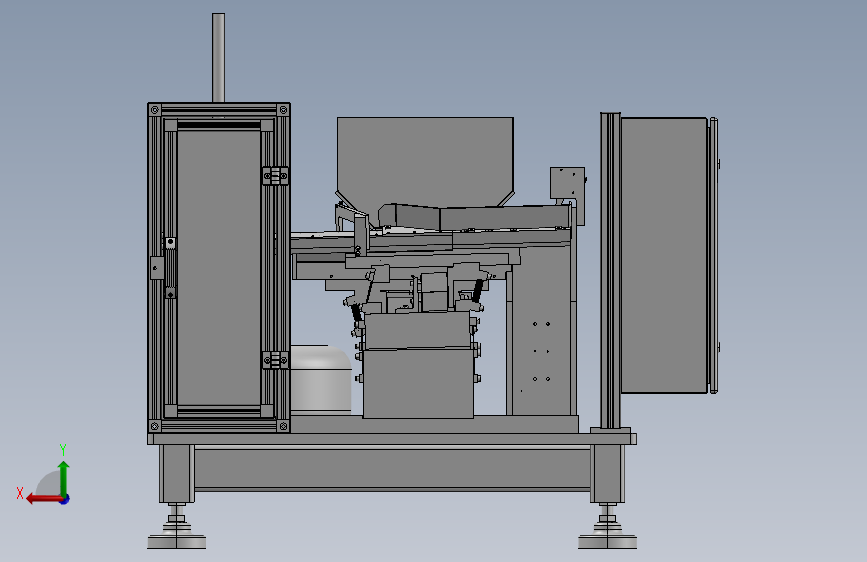The width and height of the screenshot is (867, 562).
Task: Click the blue Z axis dot of the triad
Action: coord(65,499)
